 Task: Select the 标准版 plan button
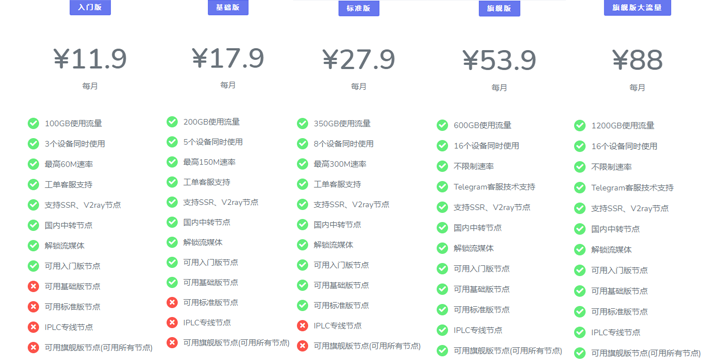[359, 8]
